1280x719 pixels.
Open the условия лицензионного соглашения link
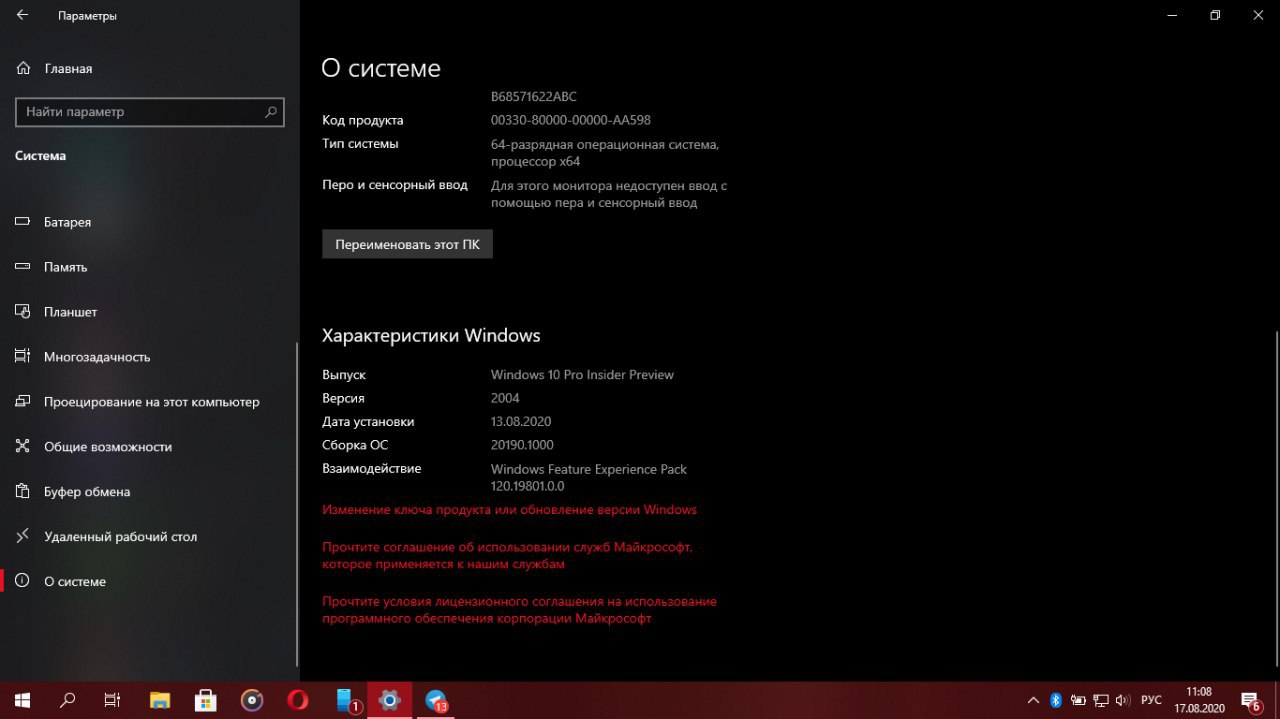(x=519, y=610)
